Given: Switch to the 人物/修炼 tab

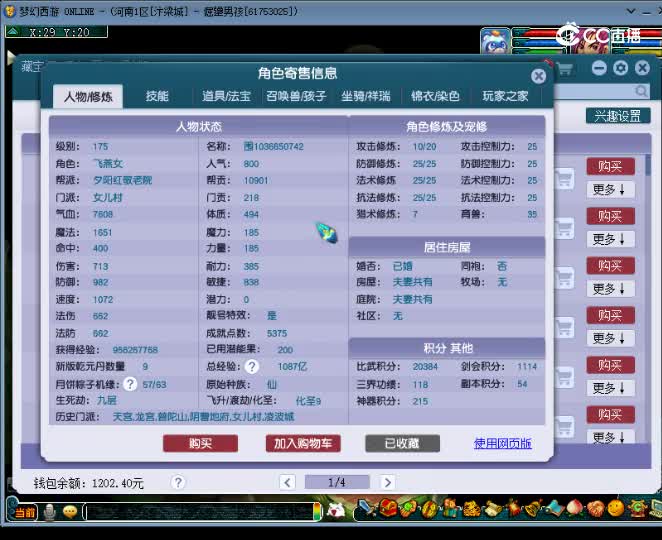Looking at the screenshot, I should [88, 97].
